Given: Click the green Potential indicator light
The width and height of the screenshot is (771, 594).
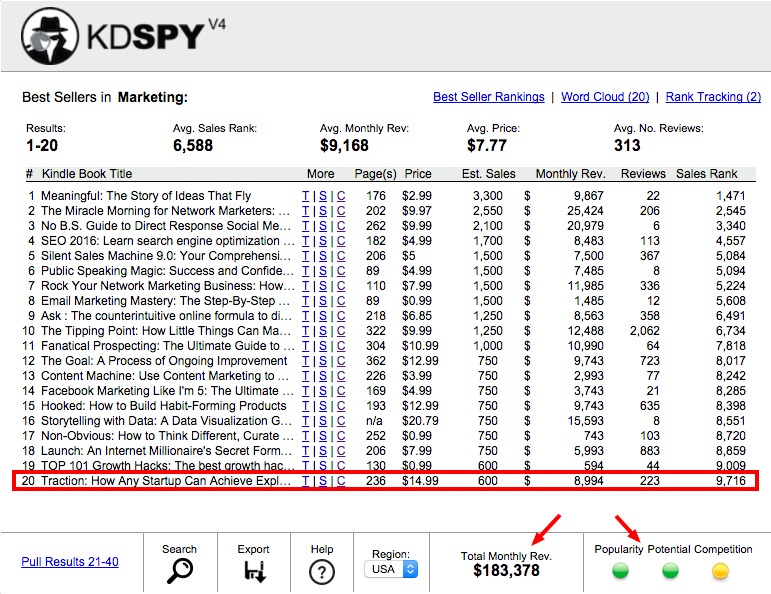Looking at the screenshot, I should [670, 570].
